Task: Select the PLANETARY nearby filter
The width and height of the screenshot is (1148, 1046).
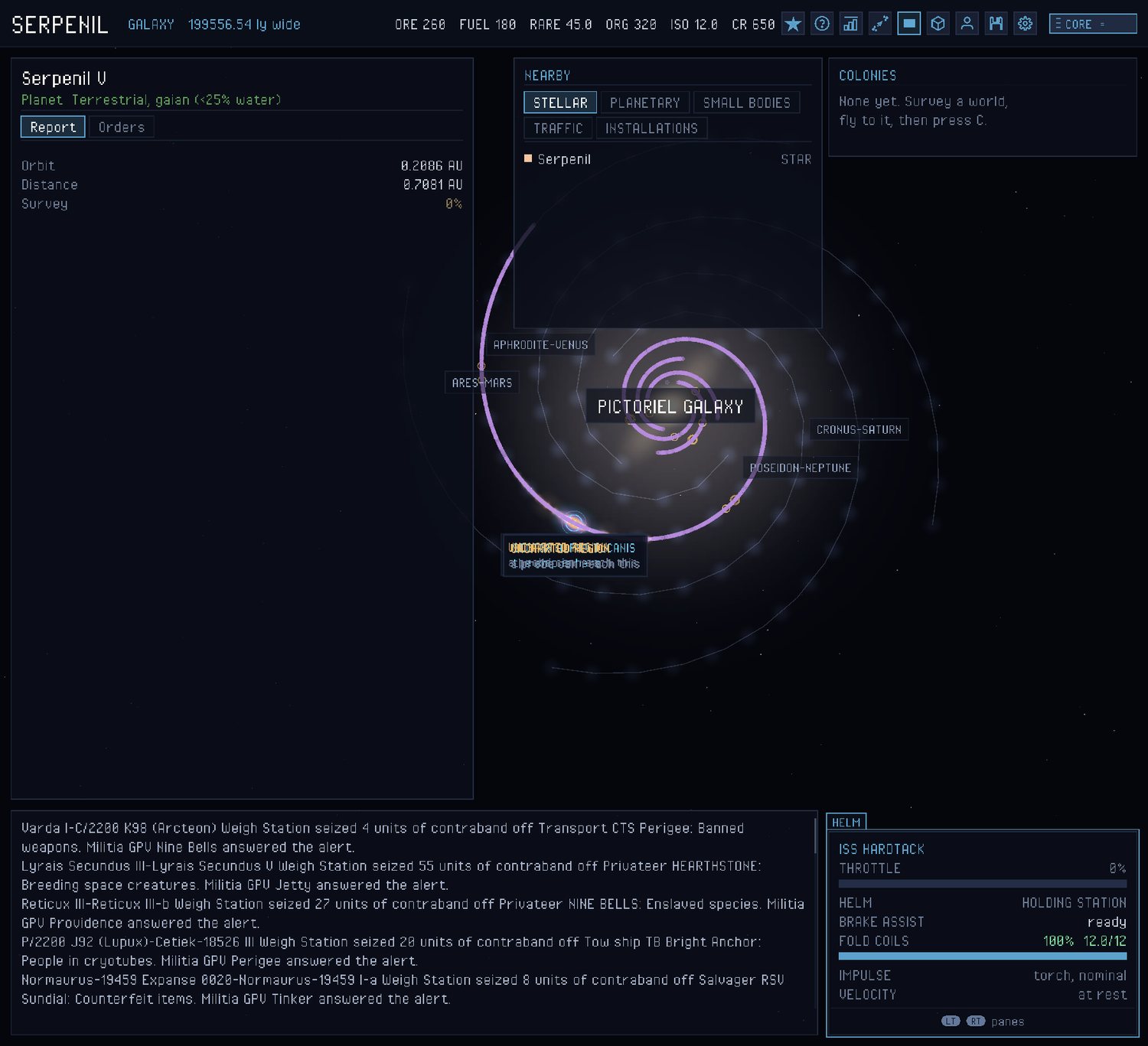Action: (645, 103)
